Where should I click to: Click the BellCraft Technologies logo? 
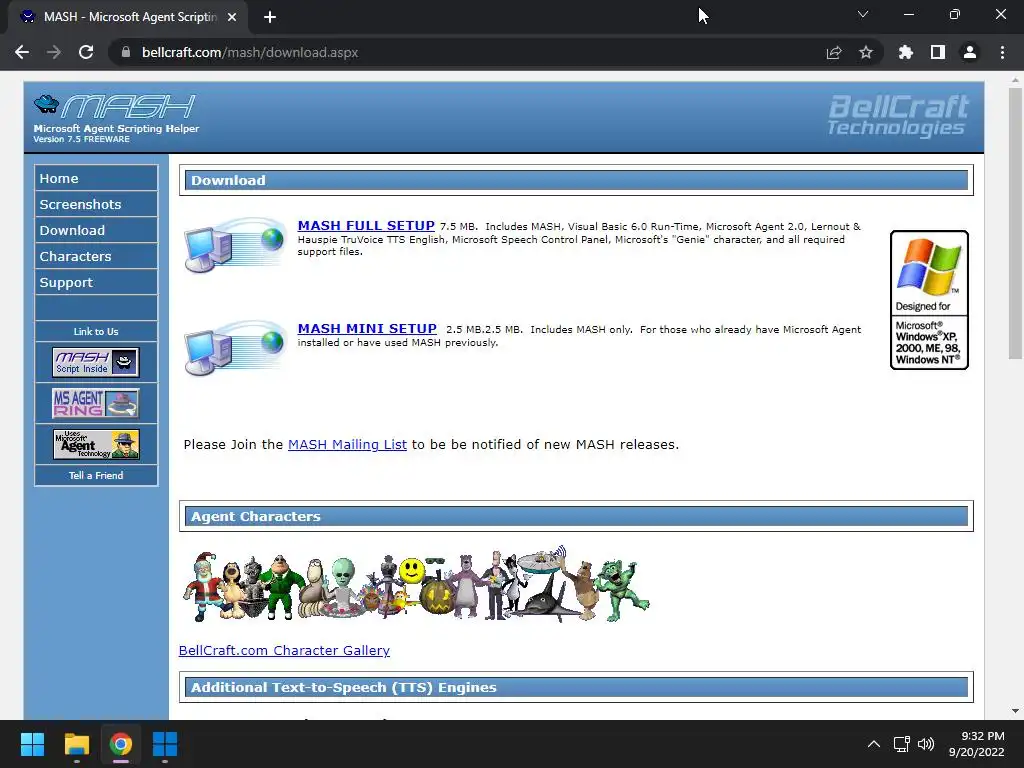(x=898, y=116)
